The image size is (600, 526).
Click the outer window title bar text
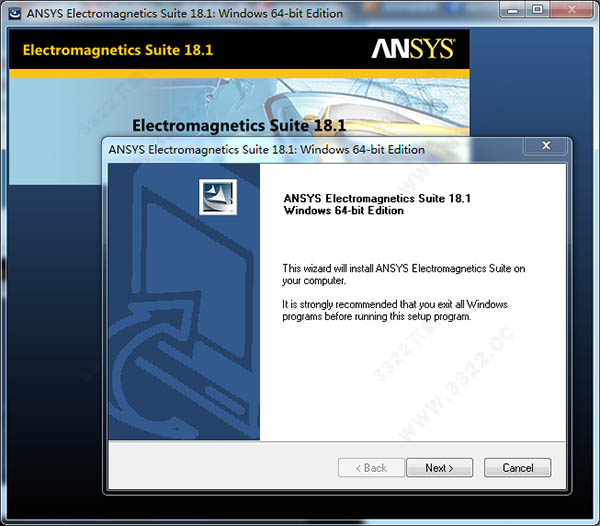pyautogui.click(x=185, y=13)
